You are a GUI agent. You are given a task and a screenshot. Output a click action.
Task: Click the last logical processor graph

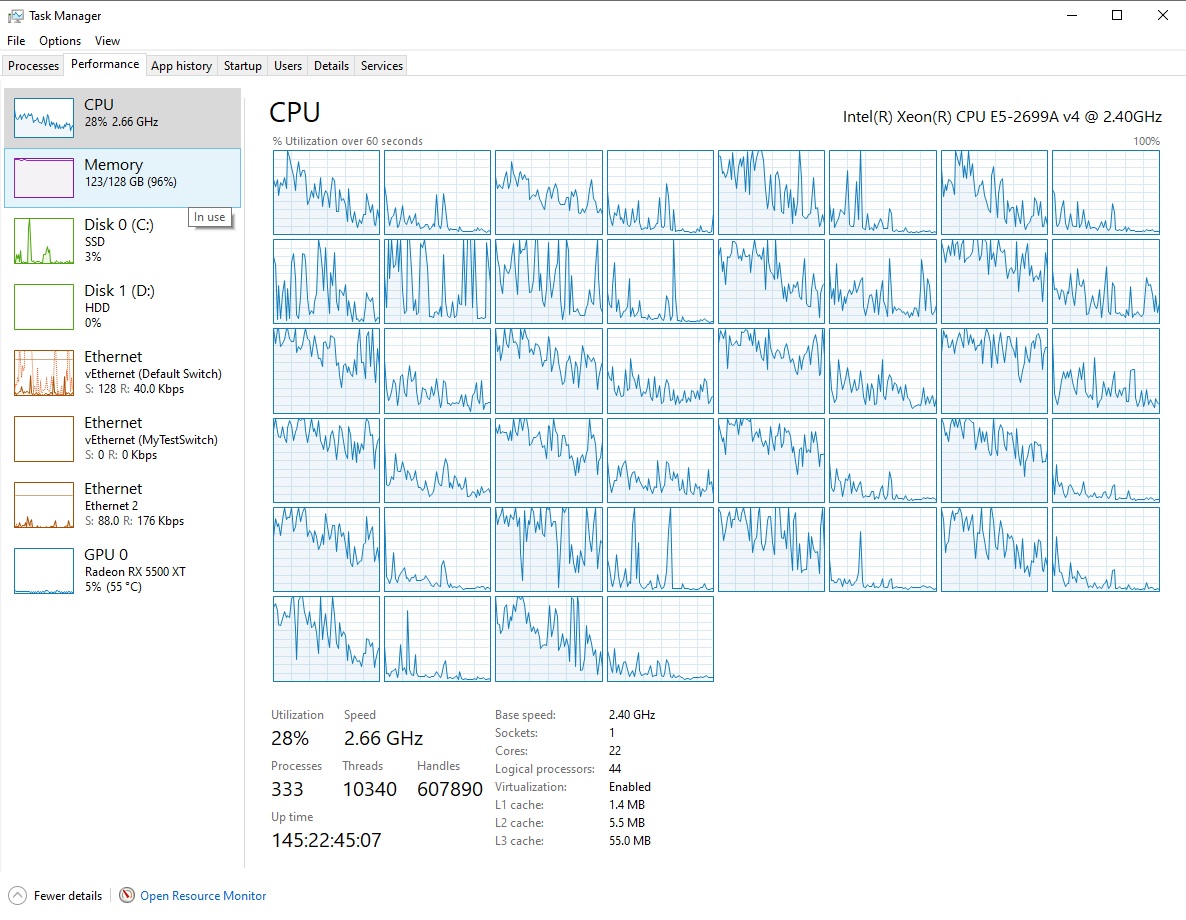point(660,639)
